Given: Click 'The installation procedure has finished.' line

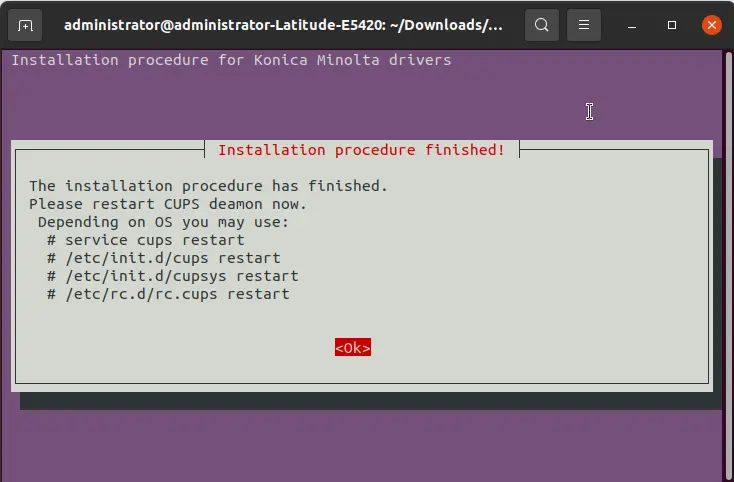Looking at the screenshot, I should 208,186.
